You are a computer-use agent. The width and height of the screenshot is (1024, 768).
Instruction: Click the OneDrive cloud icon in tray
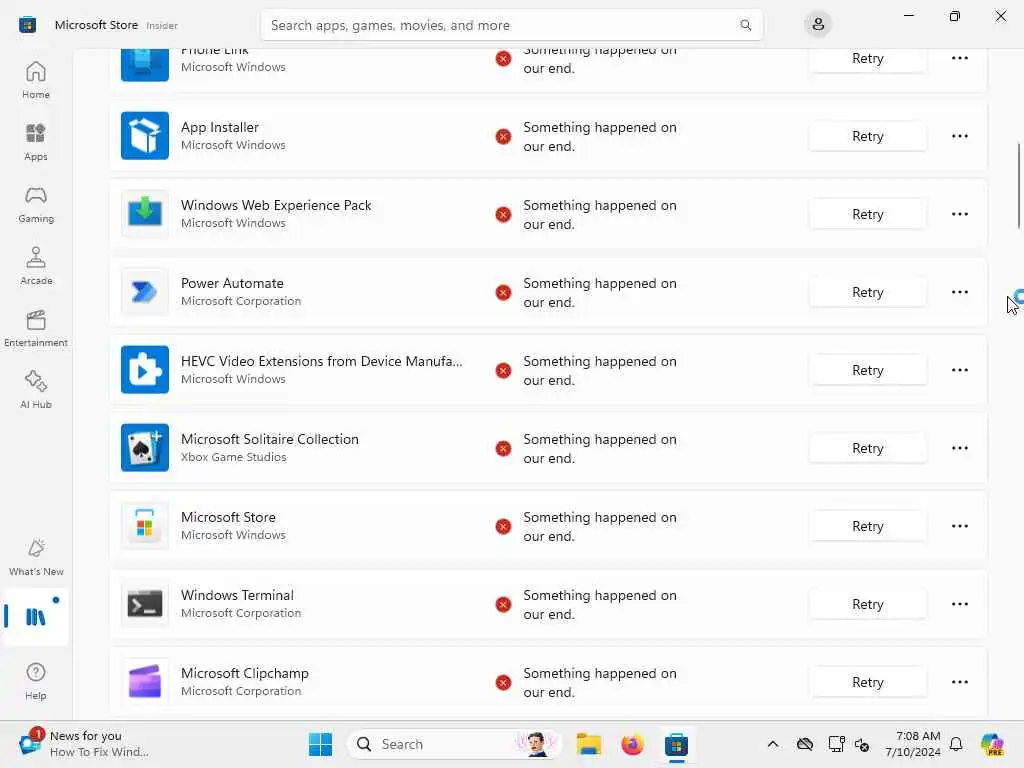[805, 744]
